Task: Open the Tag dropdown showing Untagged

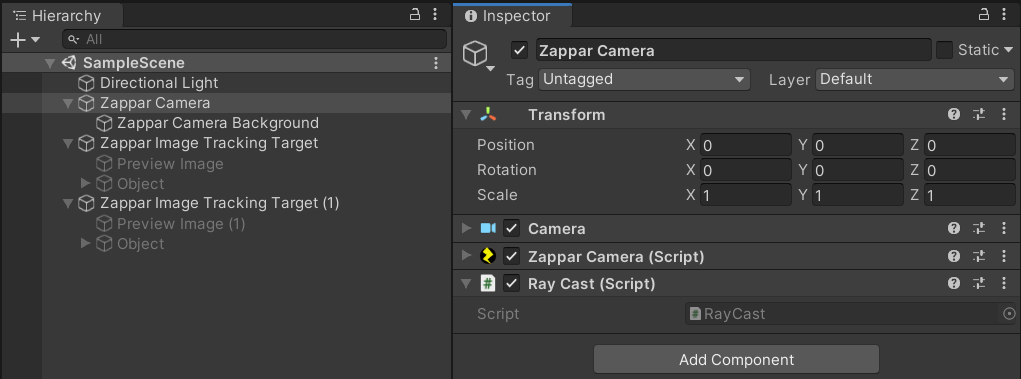Action: (x=644, y=79)
